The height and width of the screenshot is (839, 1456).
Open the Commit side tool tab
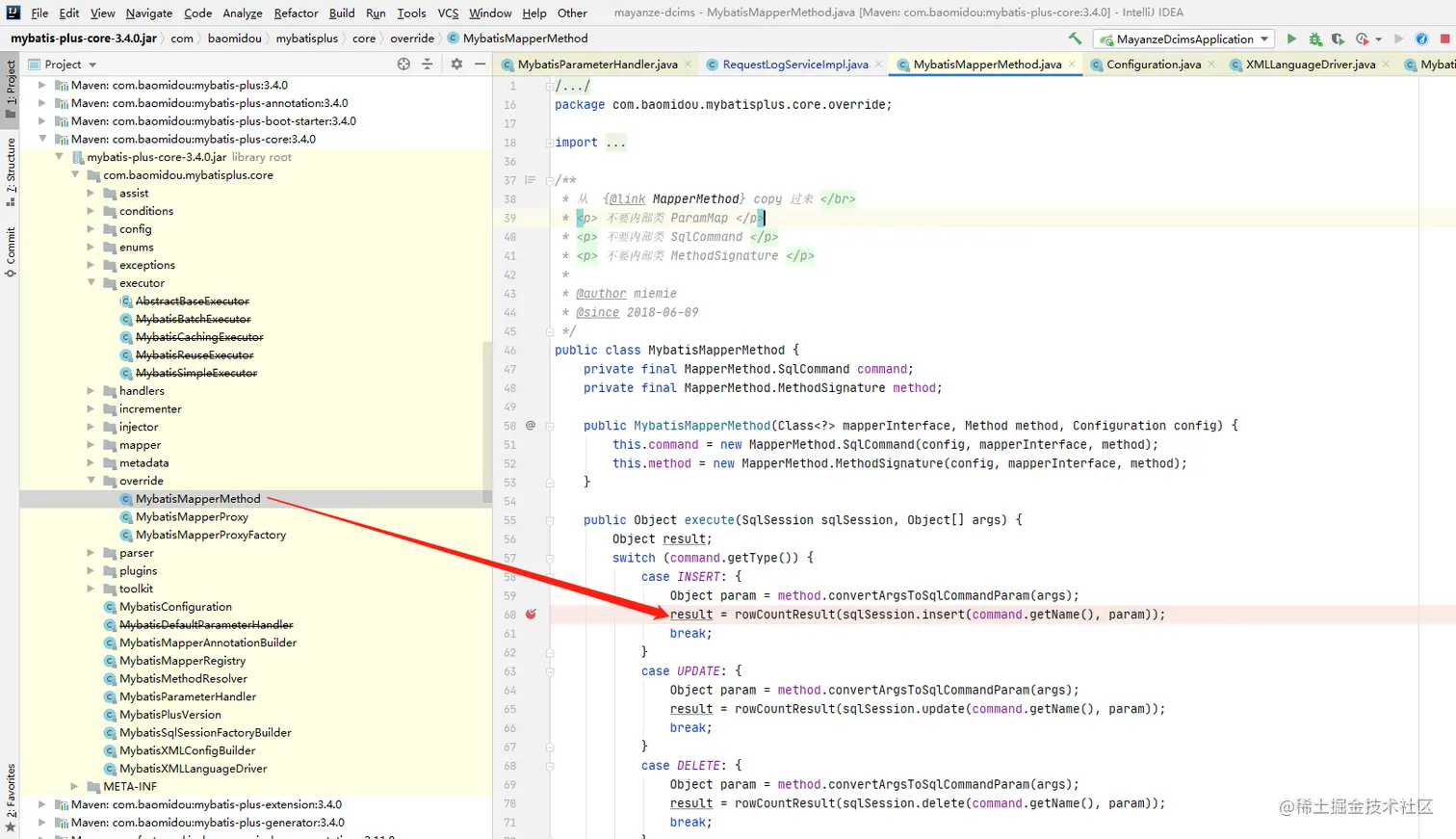point(10,252)
